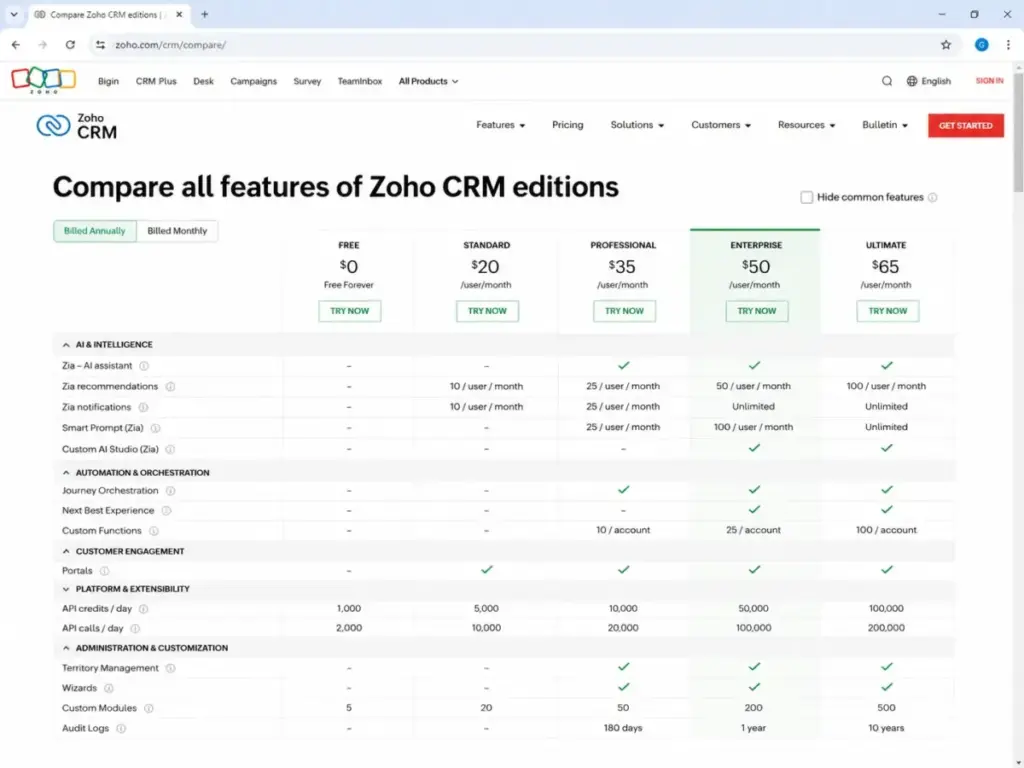The height and width of the screenshot is (768, 1024).
Task: Collapse the Automation & Orchestration section
Action: tap(66, 473)
